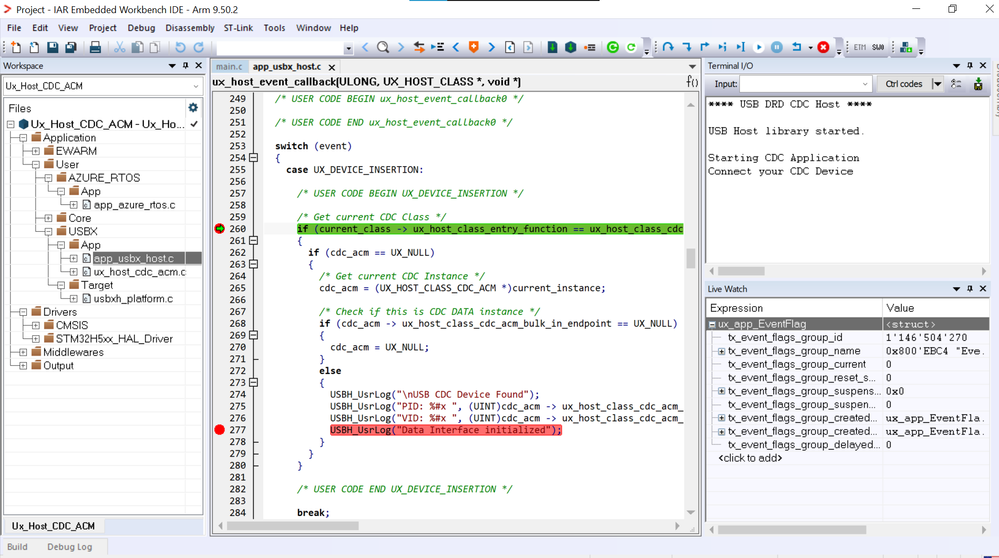Click the Replace toolbar icon with orange arrows
Screen dimensions: 999x558
pyautogui.click(x=419, y=47)
